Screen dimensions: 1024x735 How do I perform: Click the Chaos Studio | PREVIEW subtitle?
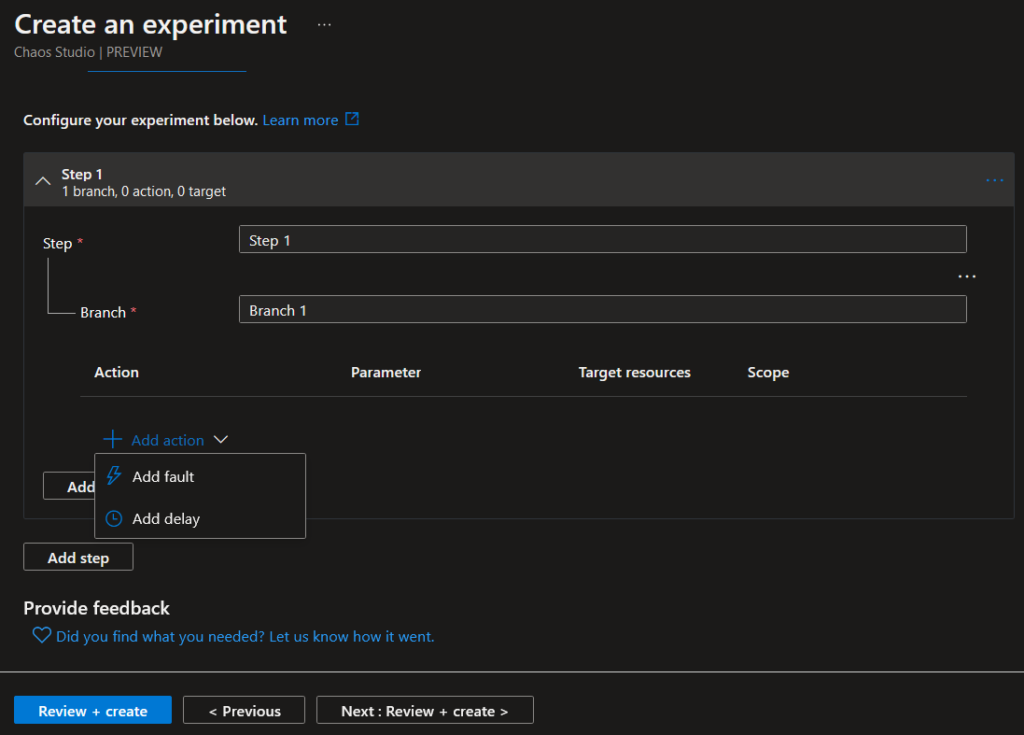point(88,52)
